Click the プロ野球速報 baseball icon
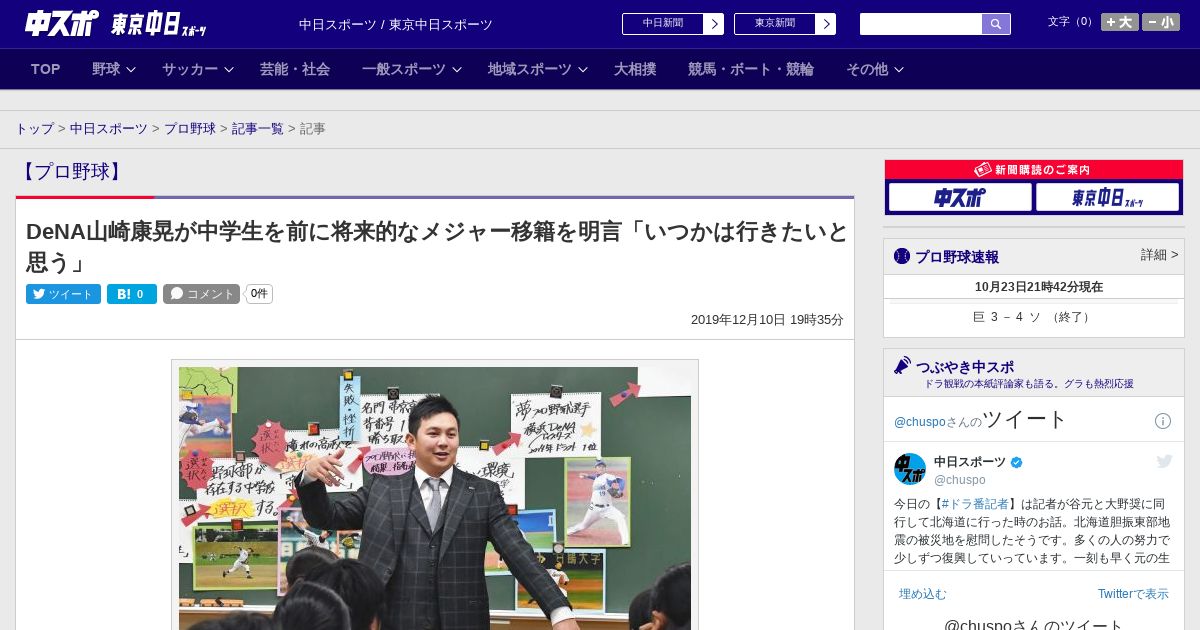This screenshot has width=1200, height=630. coord(902,256)
